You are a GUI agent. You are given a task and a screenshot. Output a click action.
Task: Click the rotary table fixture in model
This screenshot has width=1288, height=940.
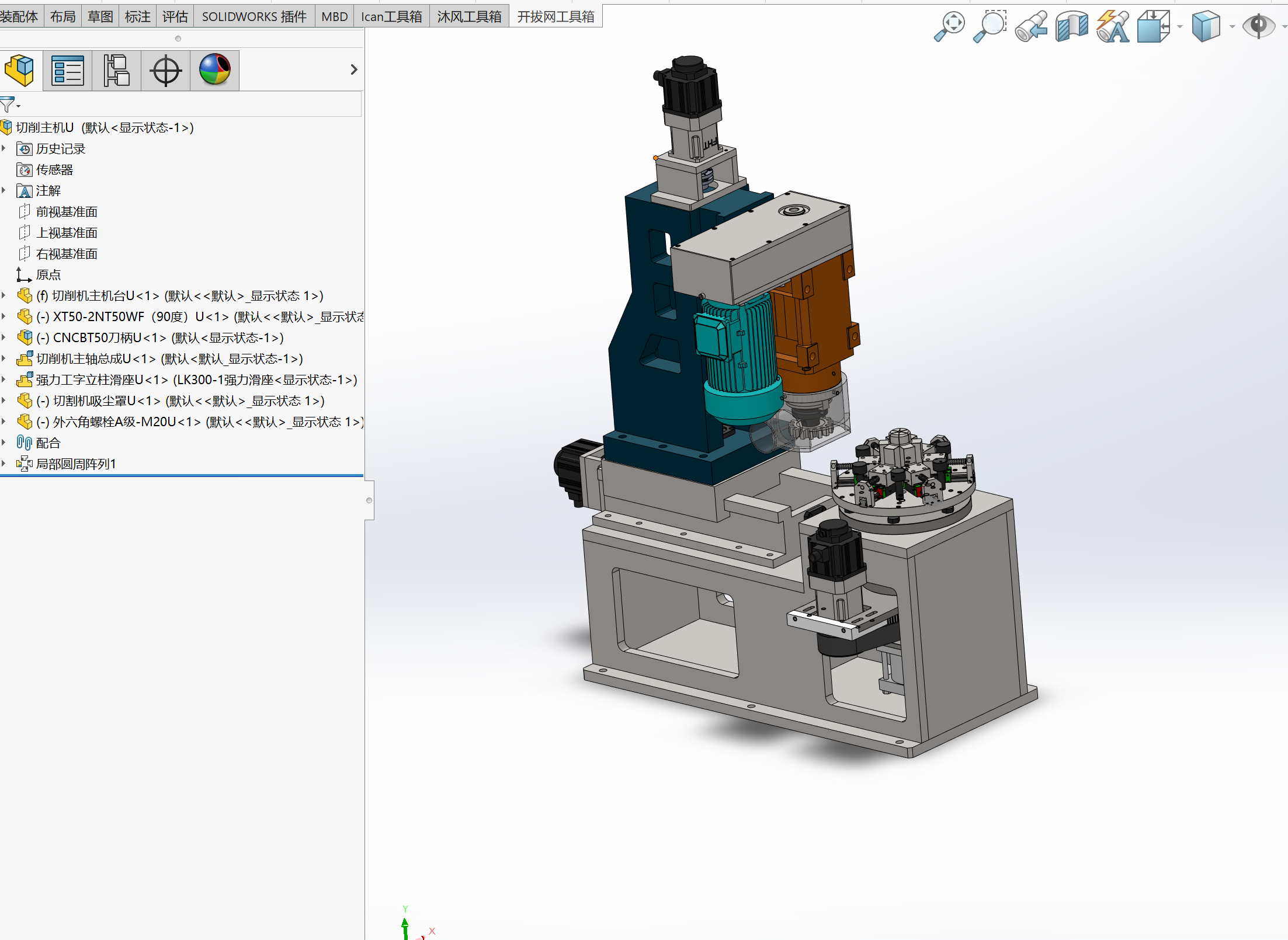[902, 480]
